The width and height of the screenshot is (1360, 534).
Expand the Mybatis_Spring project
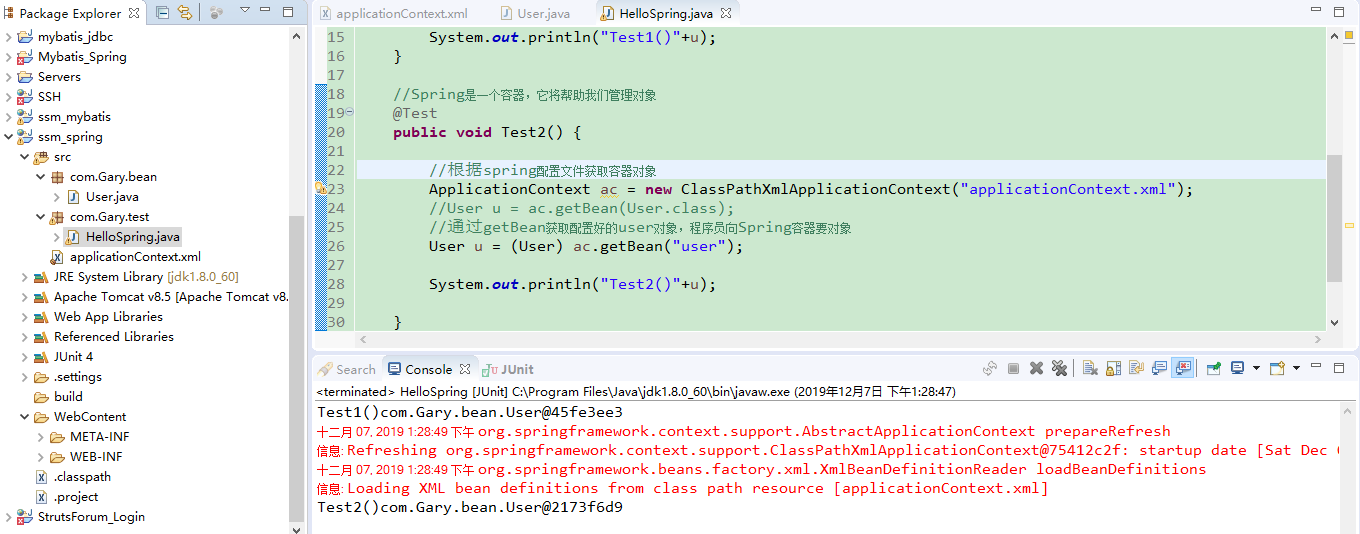pos(9,57)
